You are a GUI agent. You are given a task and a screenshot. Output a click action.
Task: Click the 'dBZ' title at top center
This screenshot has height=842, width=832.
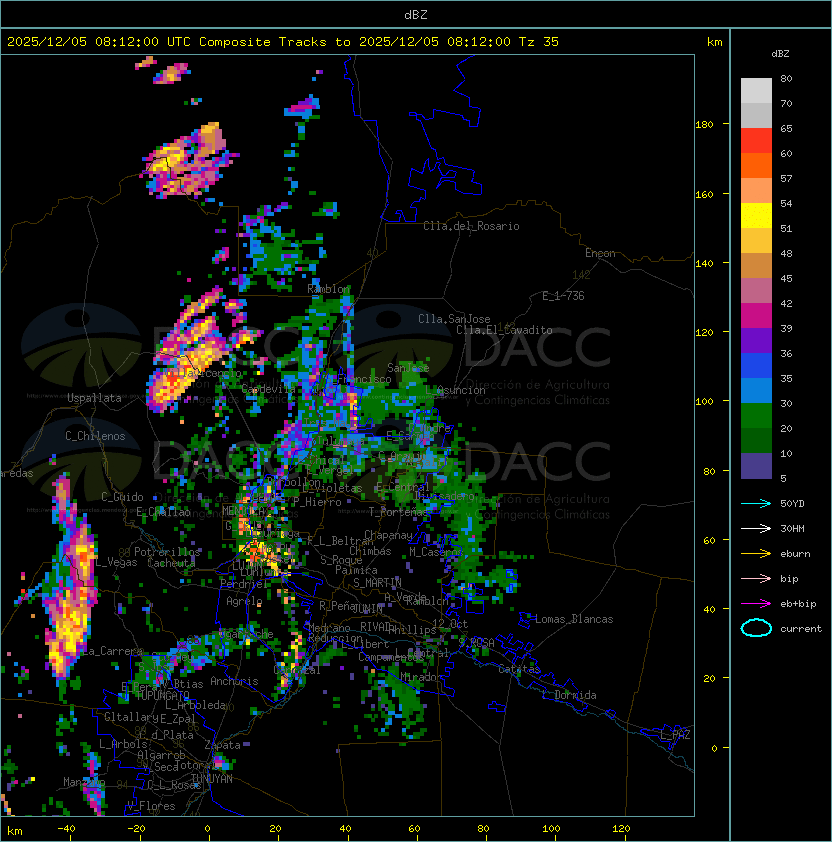click(x=416, y=15)
